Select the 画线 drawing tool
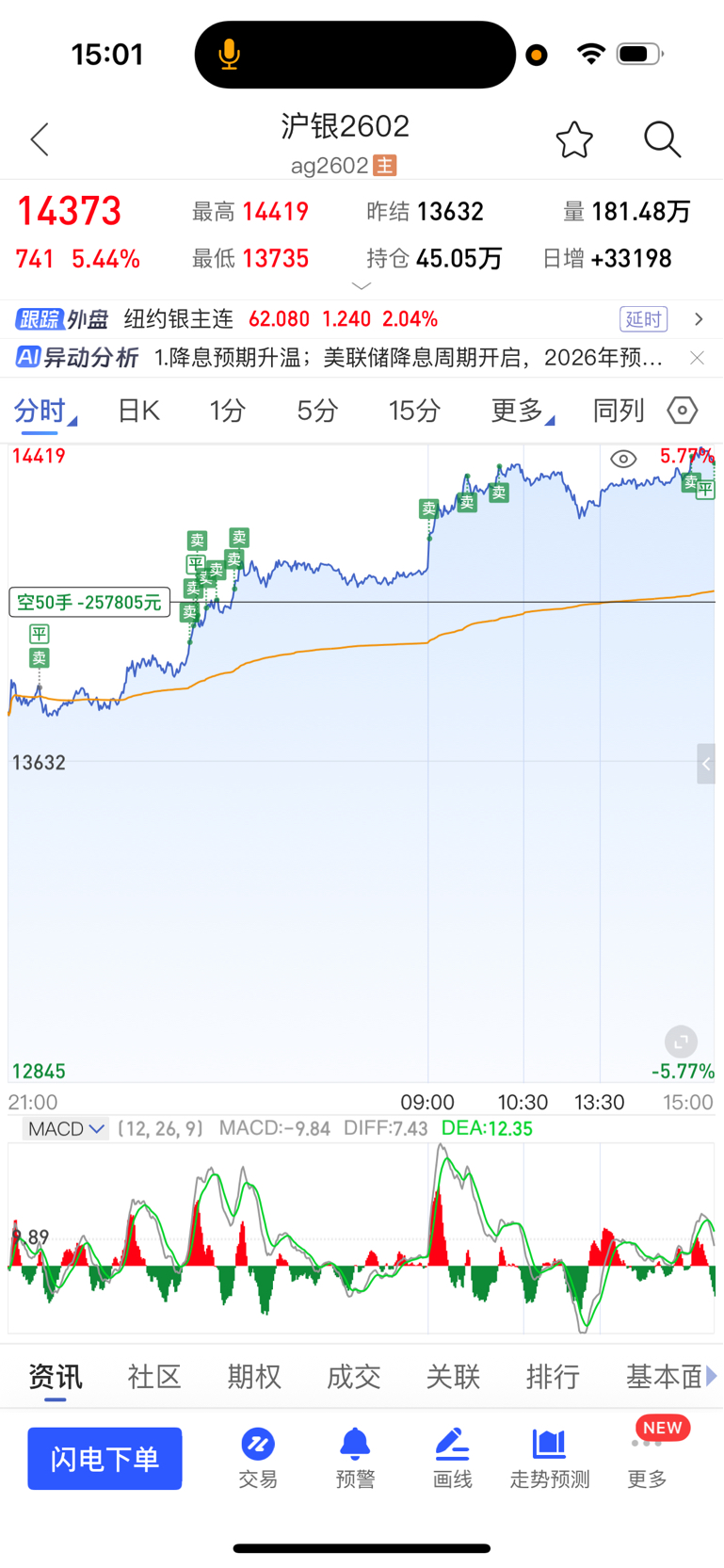Screen dimensions: 724x1568 [452, 1457]
